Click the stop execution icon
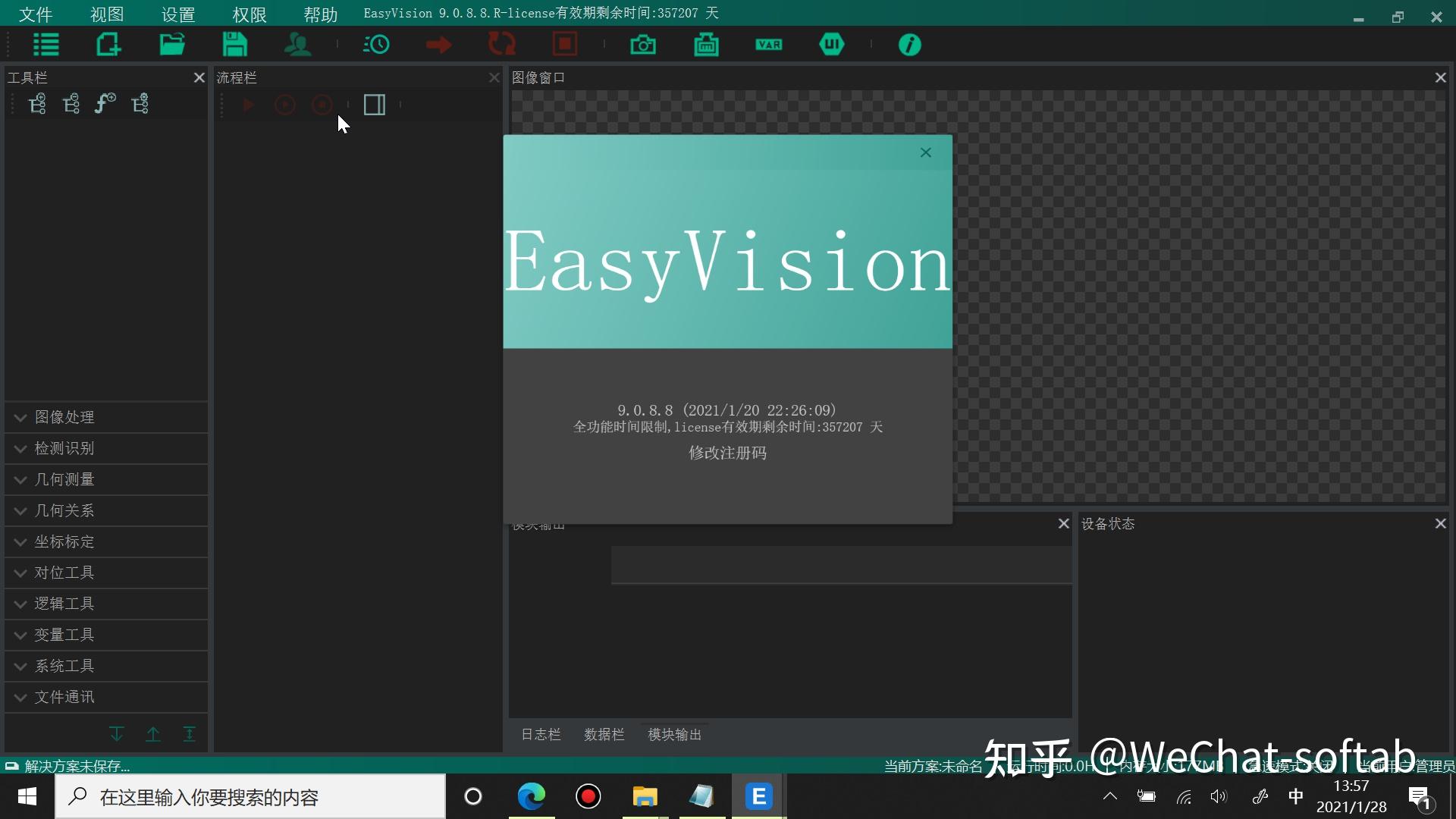 click(565, 44)
